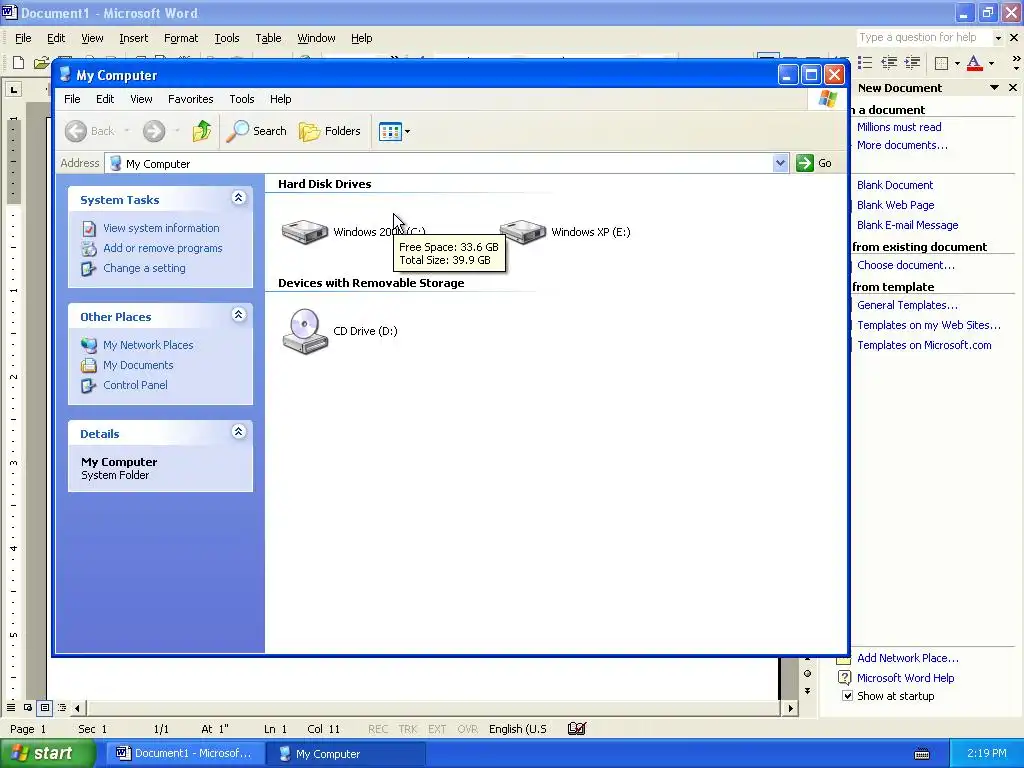Screen dimensions: 1024x768
Task: Toggle the Folders pane button
Action: 330,131
